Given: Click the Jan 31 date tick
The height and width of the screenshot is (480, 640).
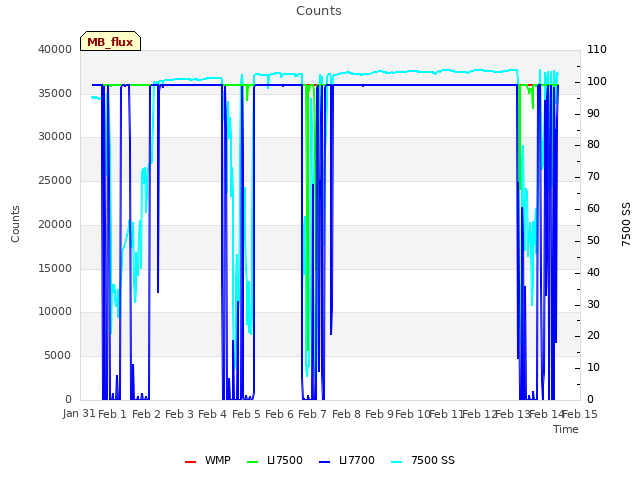Looking at the screenshot, I should 79,414.
